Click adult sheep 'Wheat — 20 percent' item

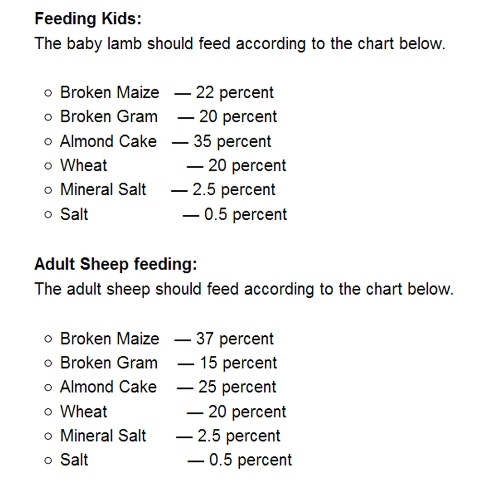point(173,412)
